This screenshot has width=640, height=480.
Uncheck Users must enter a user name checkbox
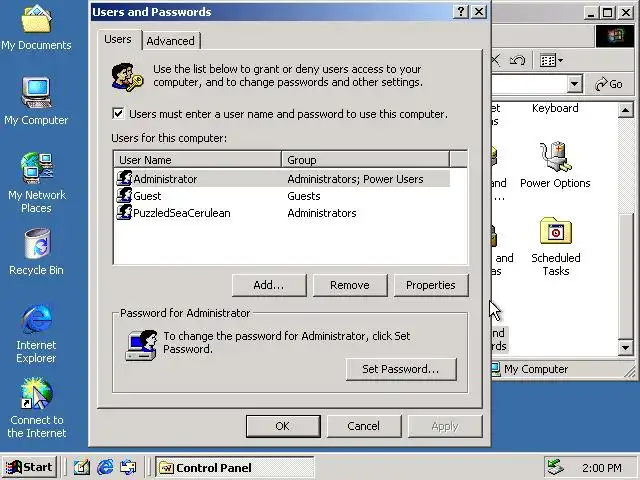[x=118, y=113]
